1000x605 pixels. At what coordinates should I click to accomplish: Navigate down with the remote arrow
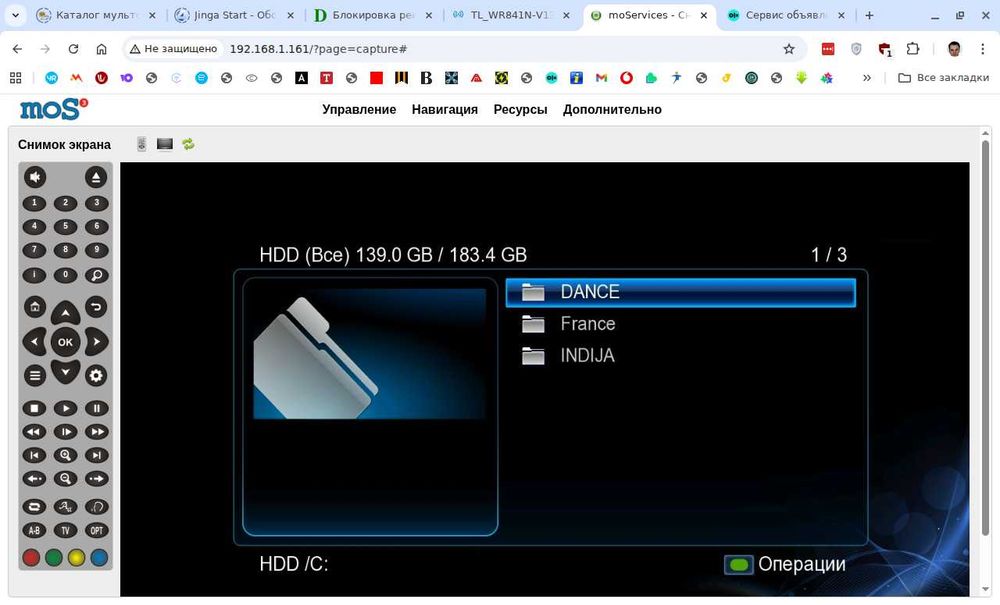pos(65,372)
